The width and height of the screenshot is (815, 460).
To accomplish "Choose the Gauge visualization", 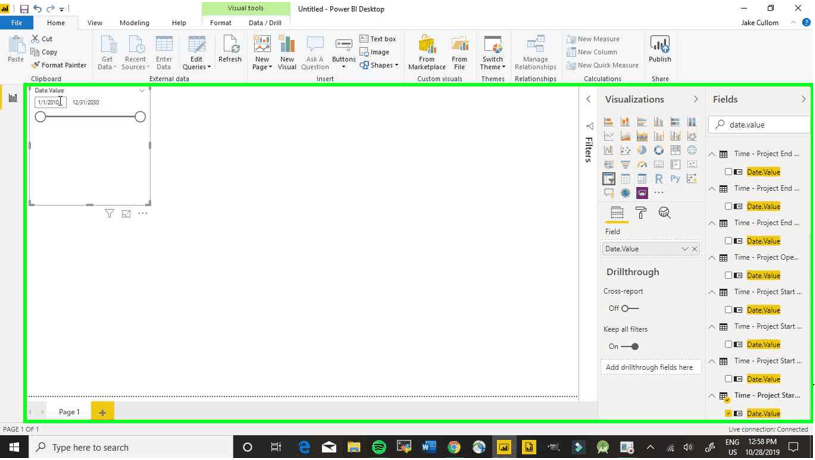I will (642, 165).
